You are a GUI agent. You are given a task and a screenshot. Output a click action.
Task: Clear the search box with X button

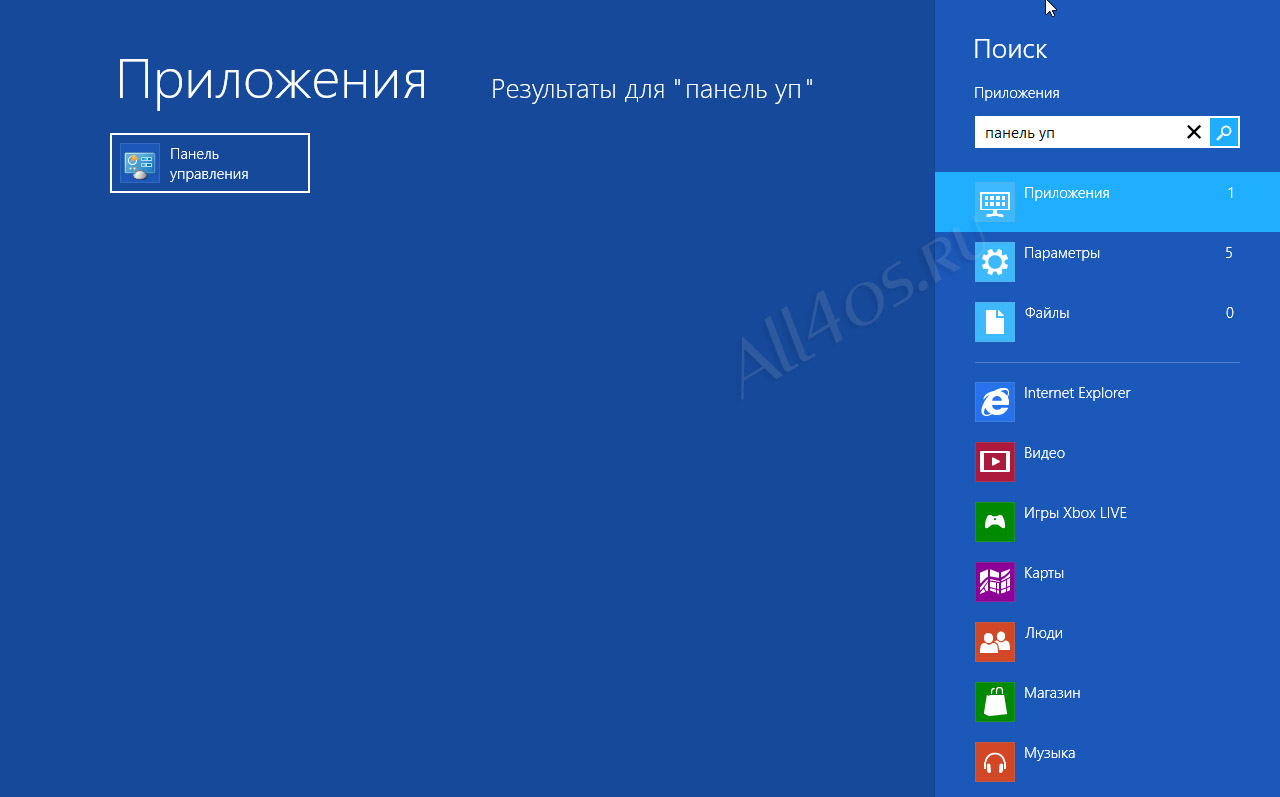pos(1194,132)
